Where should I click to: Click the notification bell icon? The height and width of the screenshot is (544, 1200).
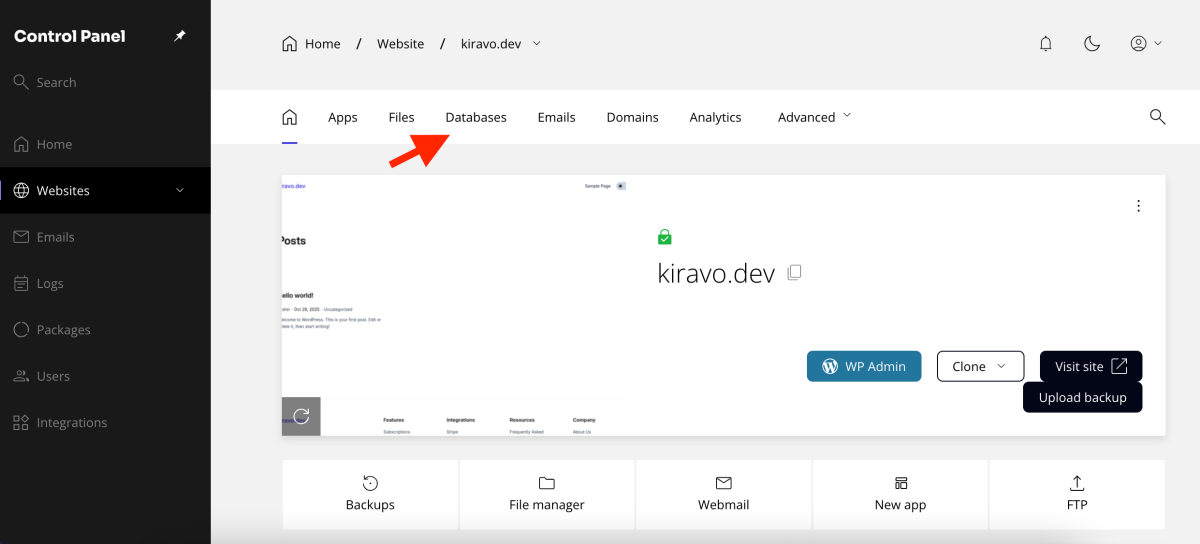(1046, 44)
